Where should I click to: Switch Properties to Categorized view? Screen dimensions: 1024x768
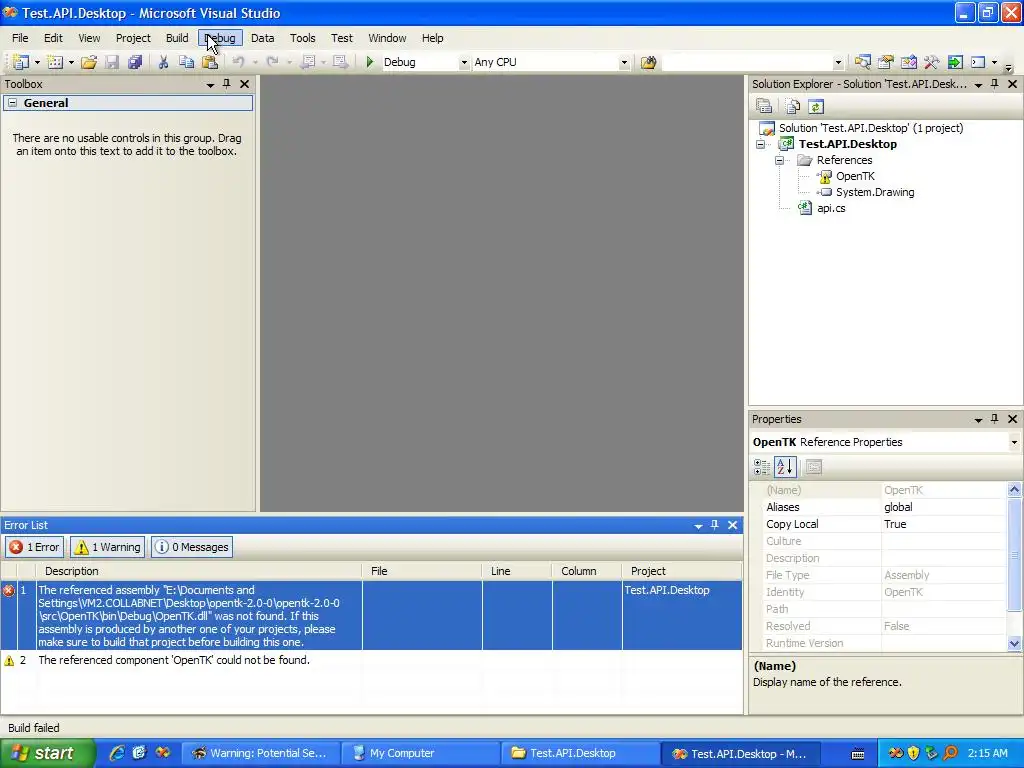pos(761,467)
